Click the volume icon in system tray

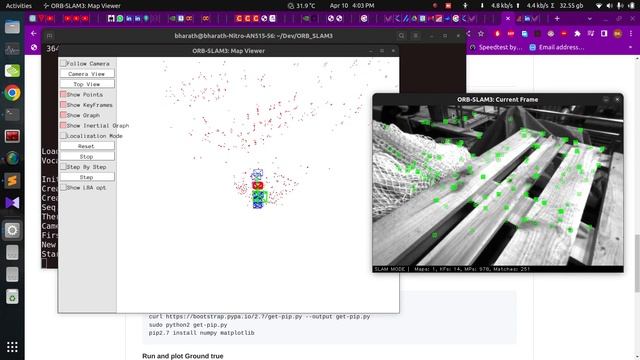coord(609,6)
